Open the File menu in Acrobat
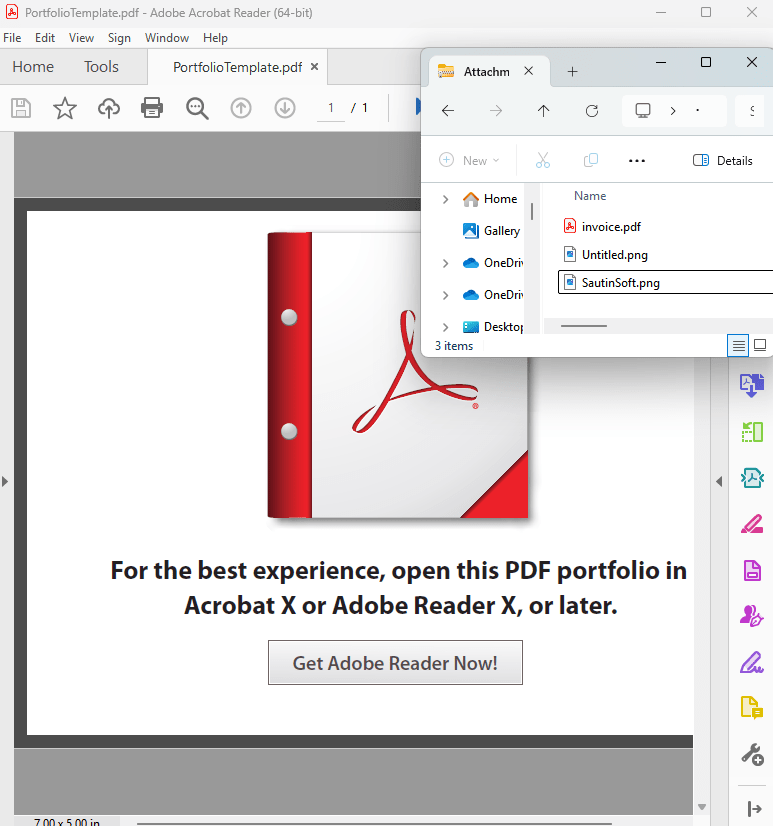Image resolution: width=773 pixels, height=826 pixels. coord(12,38)
